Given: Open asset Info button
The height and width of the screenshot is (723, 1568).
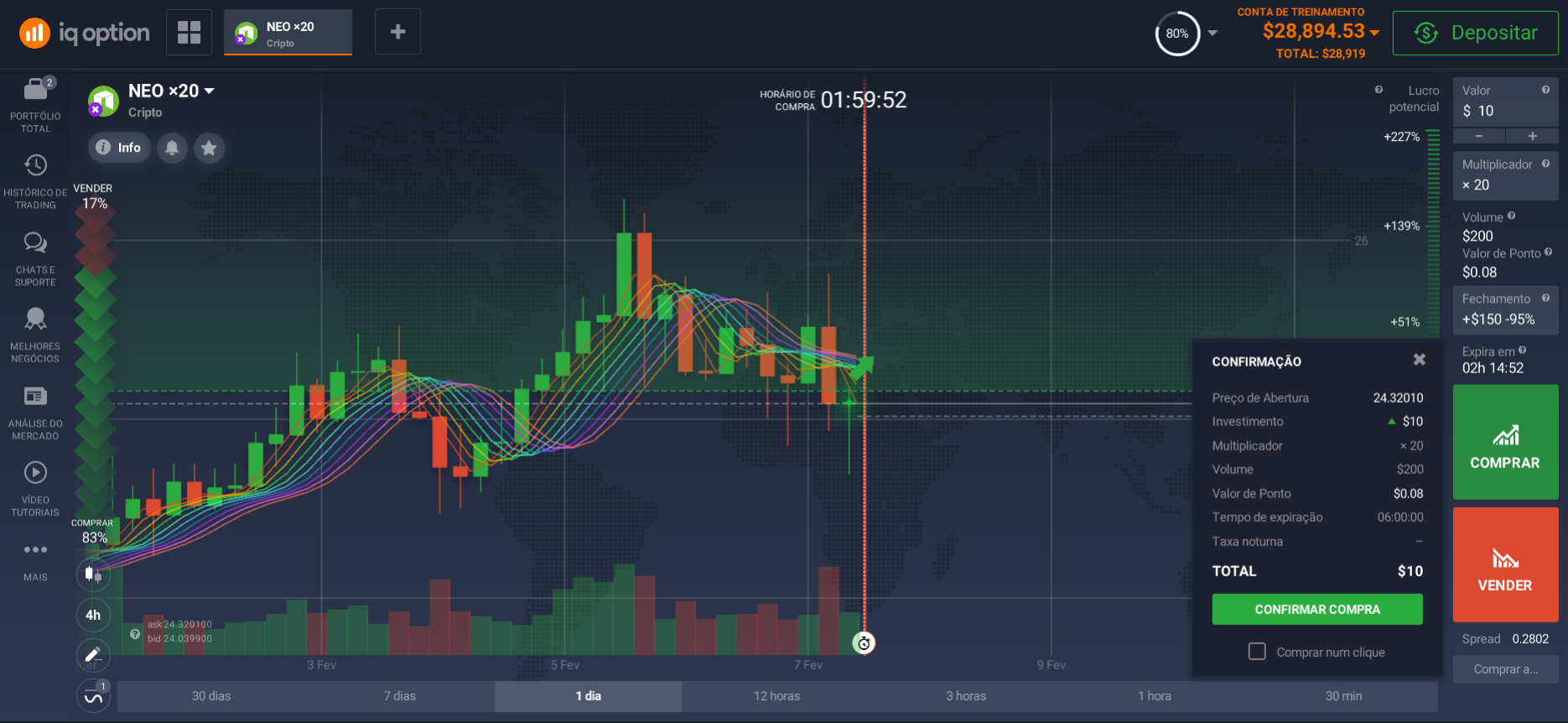Looking at the screenshot, I should point(119,148).
